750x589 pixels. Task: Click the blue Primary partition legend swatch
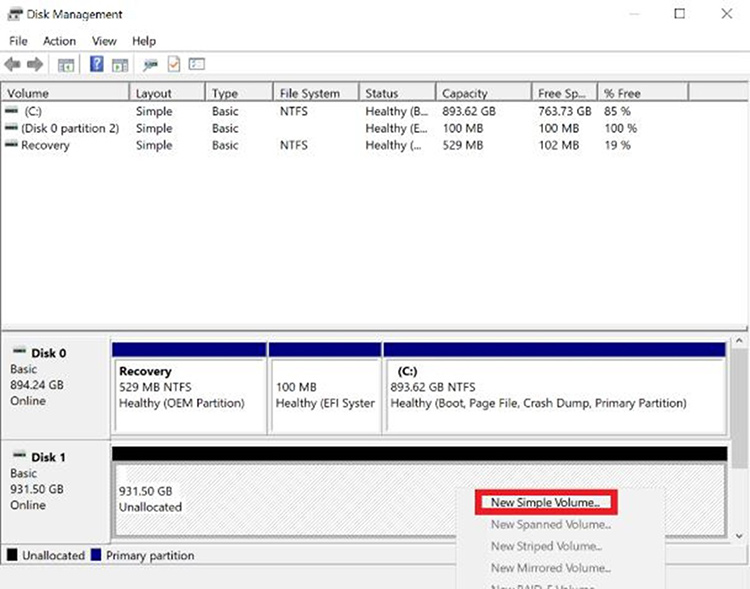coord(96,555)
